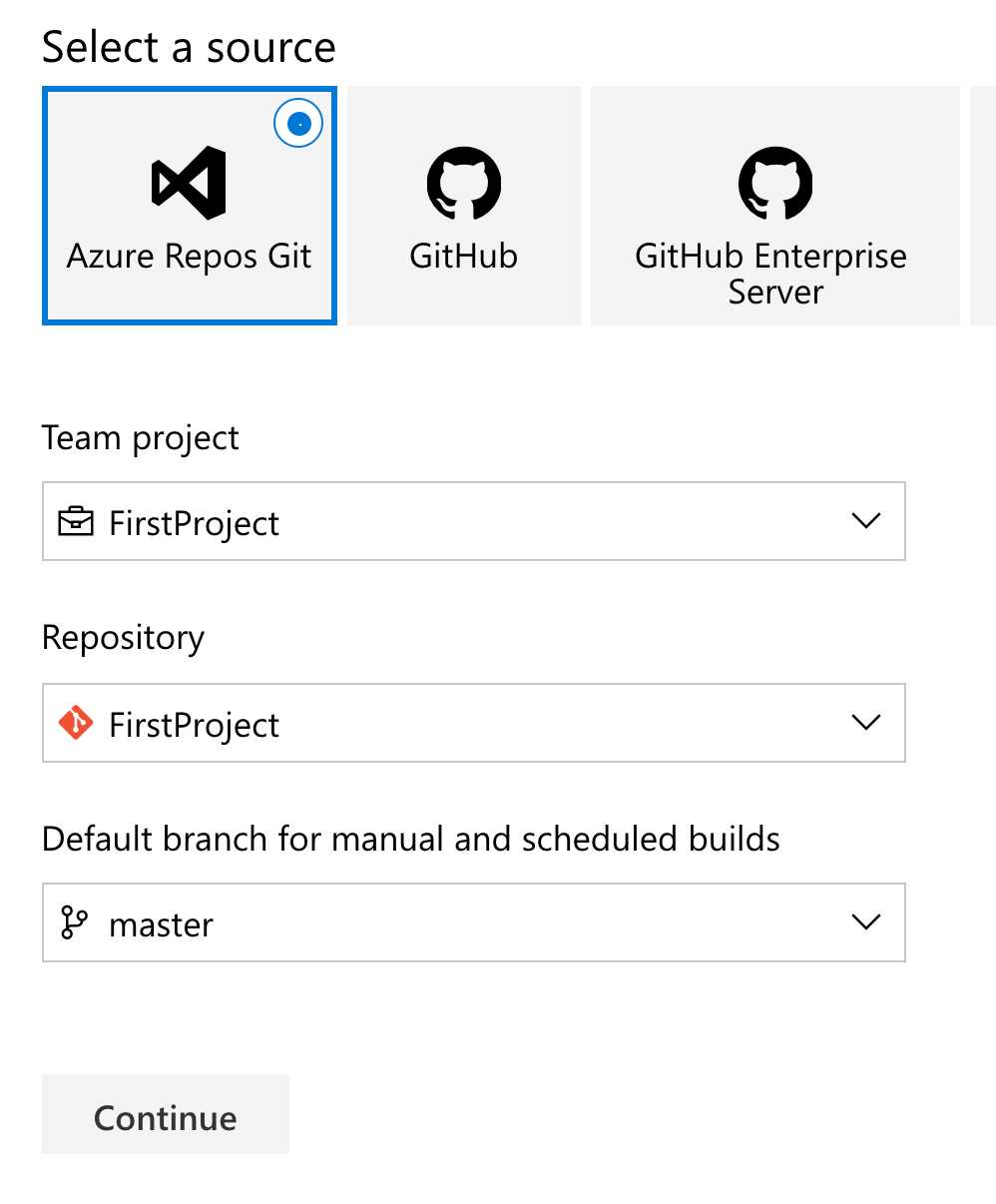The height and width of the screenshot is (1204, 996).
Task: Select the Azure Repos Git visual studio logo
Action: point(189,183)
